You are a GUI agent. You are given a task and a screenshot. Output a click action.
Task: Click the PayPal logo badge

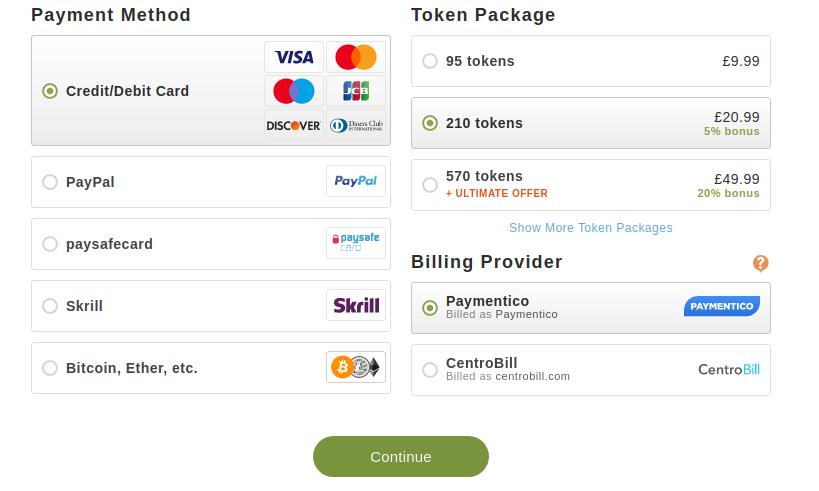[x=356, y=181]
